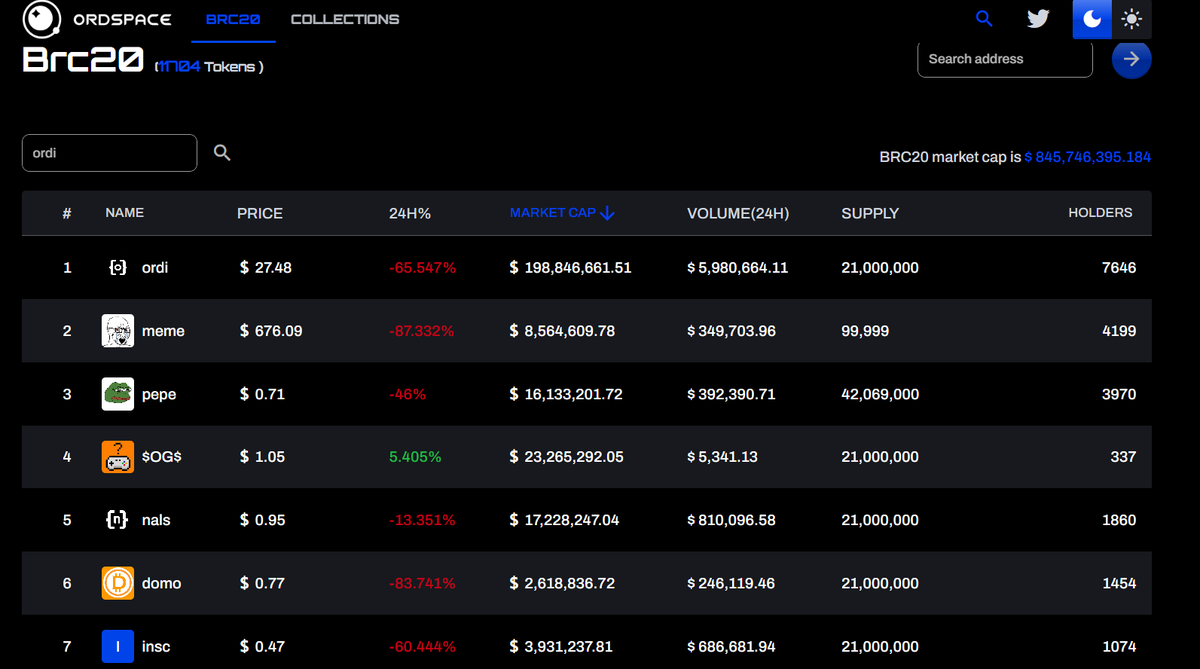Click ordi market cap $ 198,846,661.51
The height and width of the screenshot is (669, 1200).
571,268
